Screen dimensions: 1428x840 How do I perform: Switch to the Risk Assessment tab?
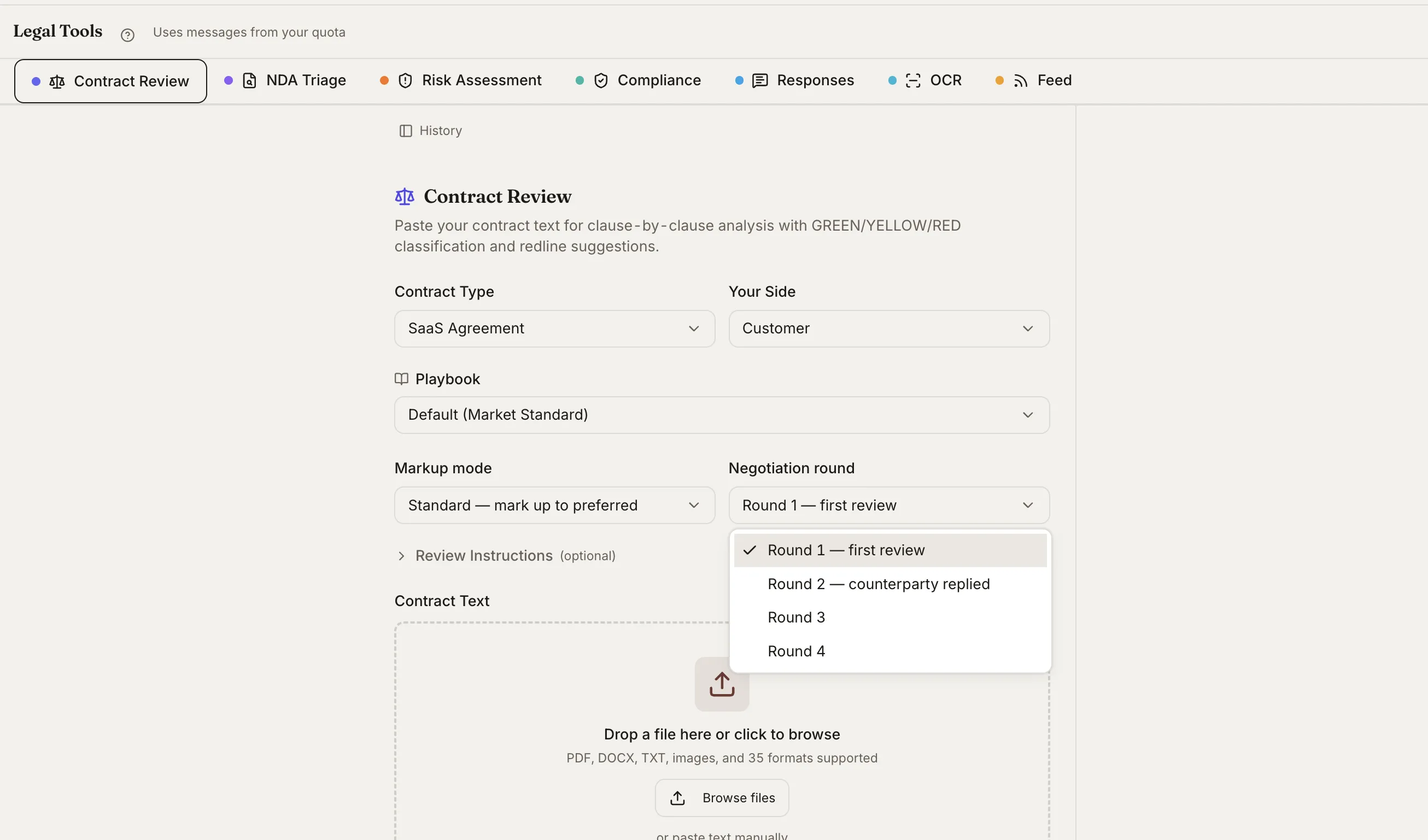461,80
